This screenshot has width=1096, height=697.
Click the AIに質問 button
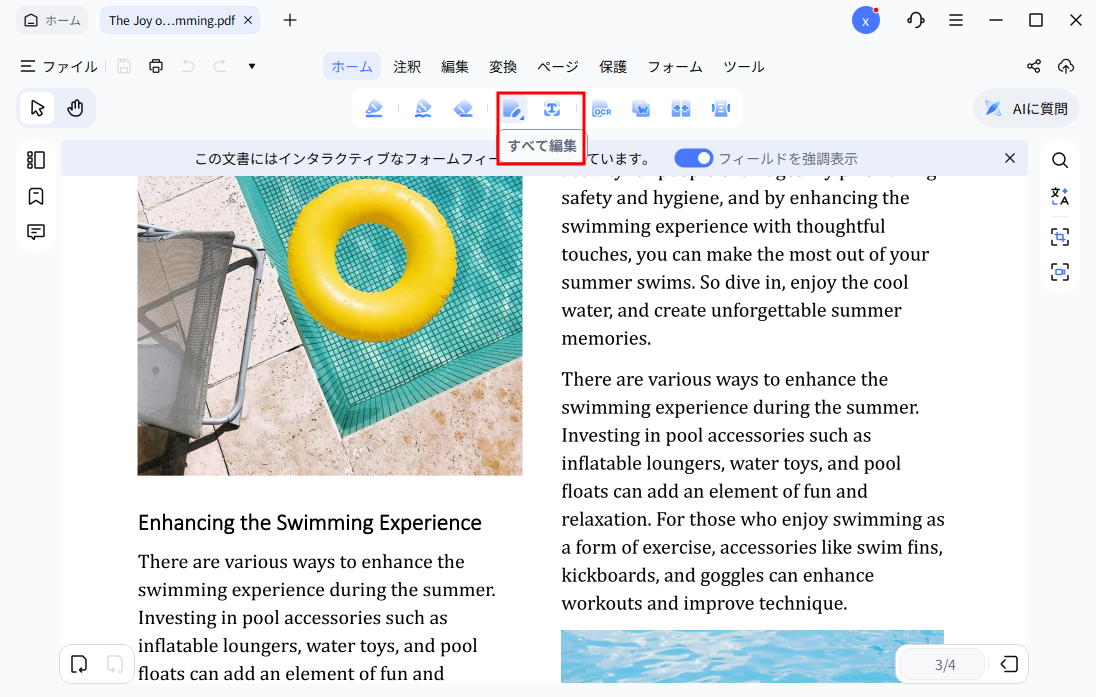tap(1026, 109)
